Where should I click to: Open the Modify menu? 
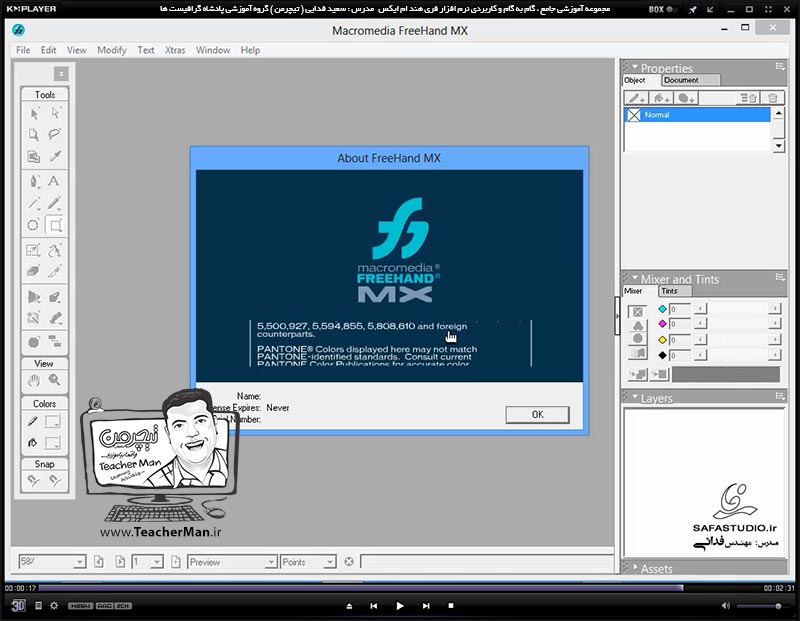pos(112,50)
